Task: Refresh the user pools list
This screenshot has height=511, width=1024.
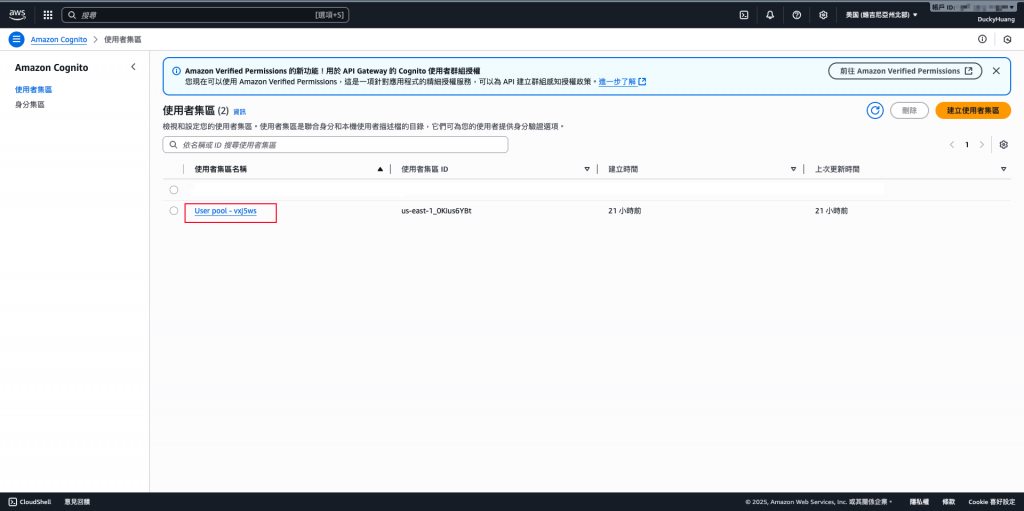Action: click(x=875, y=110)
